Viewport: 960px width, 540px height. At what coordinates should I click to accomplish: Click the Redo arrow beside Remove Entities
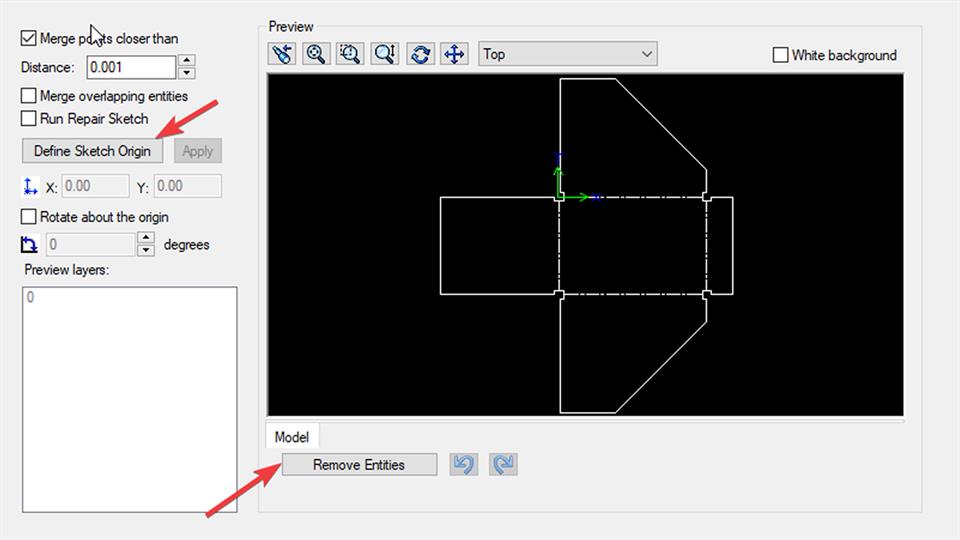point(504,464)
